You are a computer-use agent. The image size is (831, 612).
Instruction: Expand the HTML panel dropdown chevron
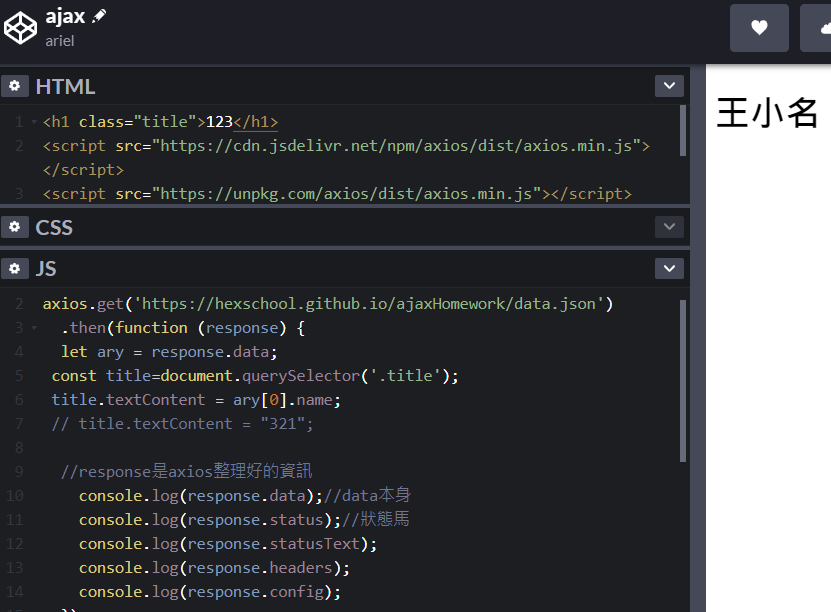[x=669, y=86]
